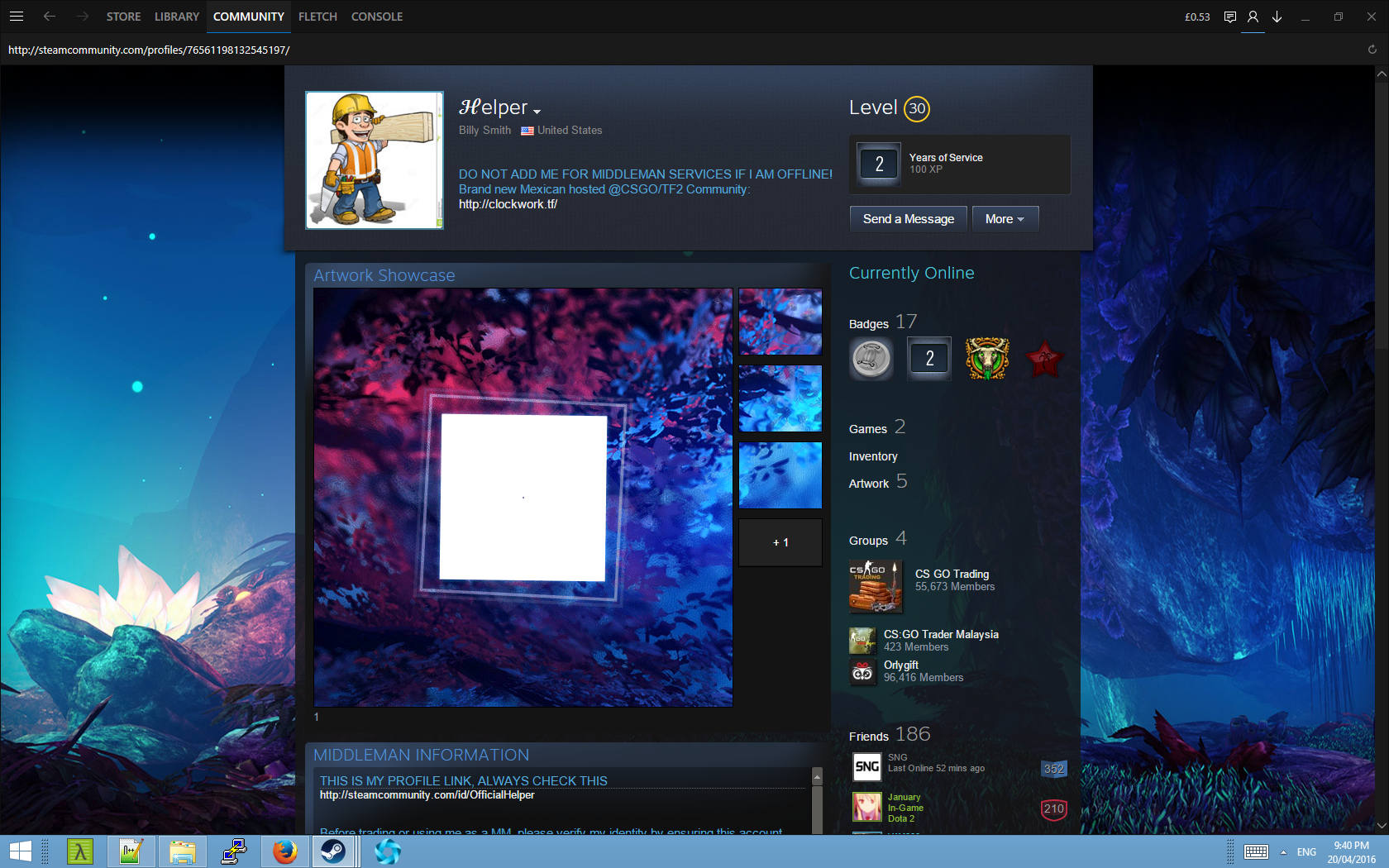Open the CS GO Trading group avatar

point(875,586)
